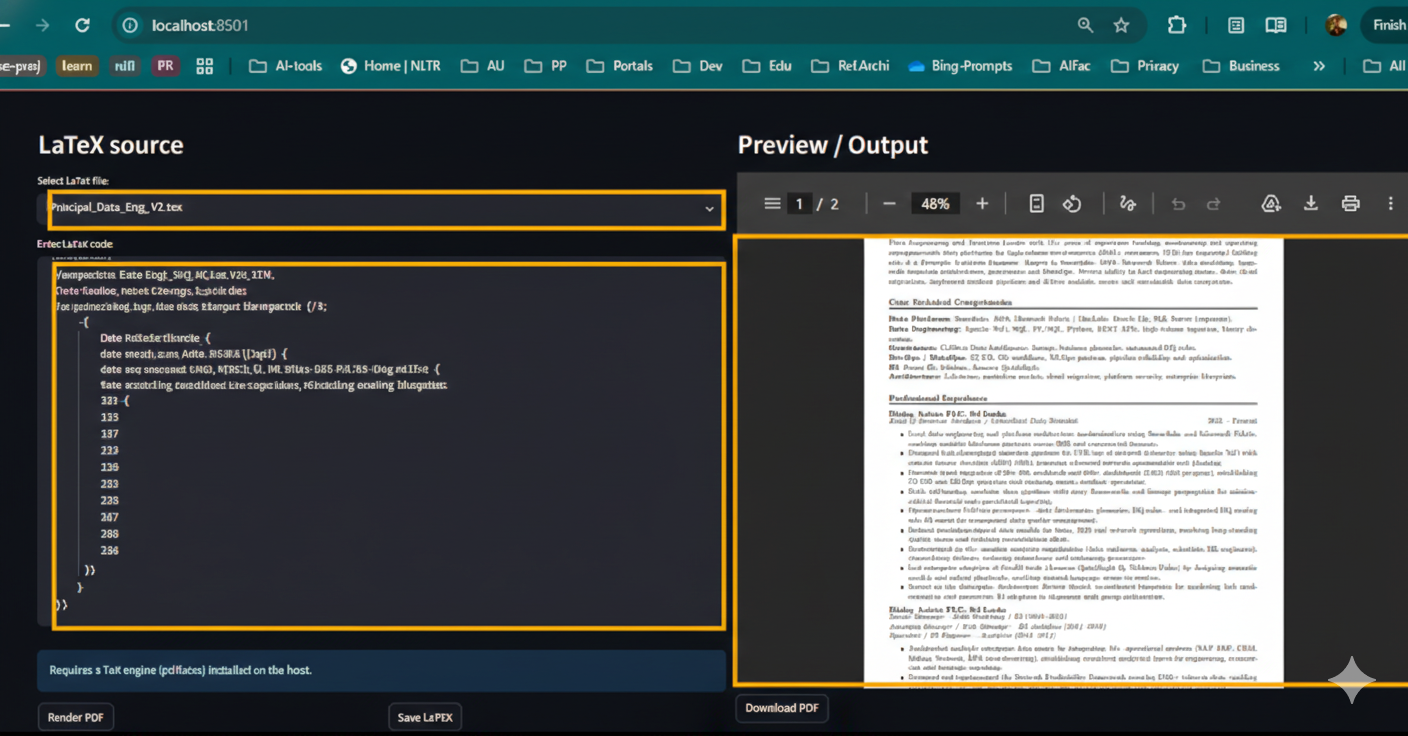Open the Home | NLTR bookmark
The width and height of the screenshot is (1408, 736).
tap(391, 66)
